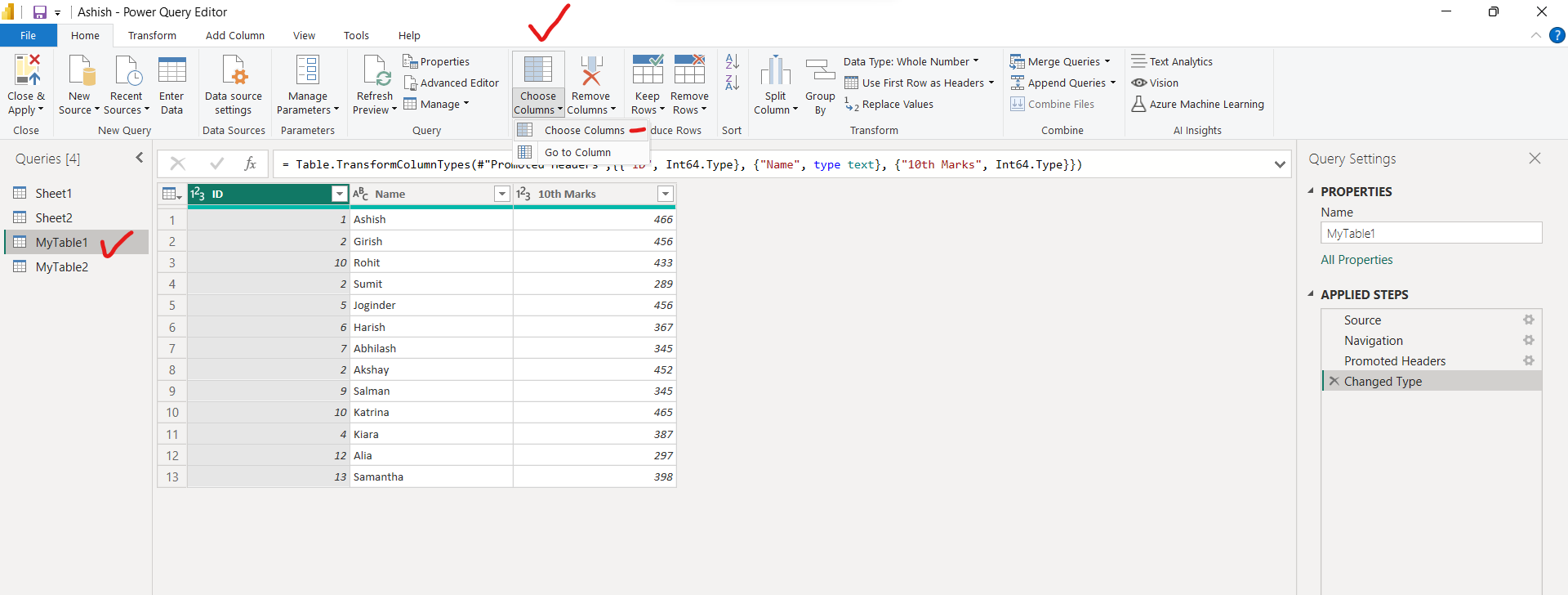Collapse the Queries pane
This screenshot has height=595, width=1568.
[140, 158]
